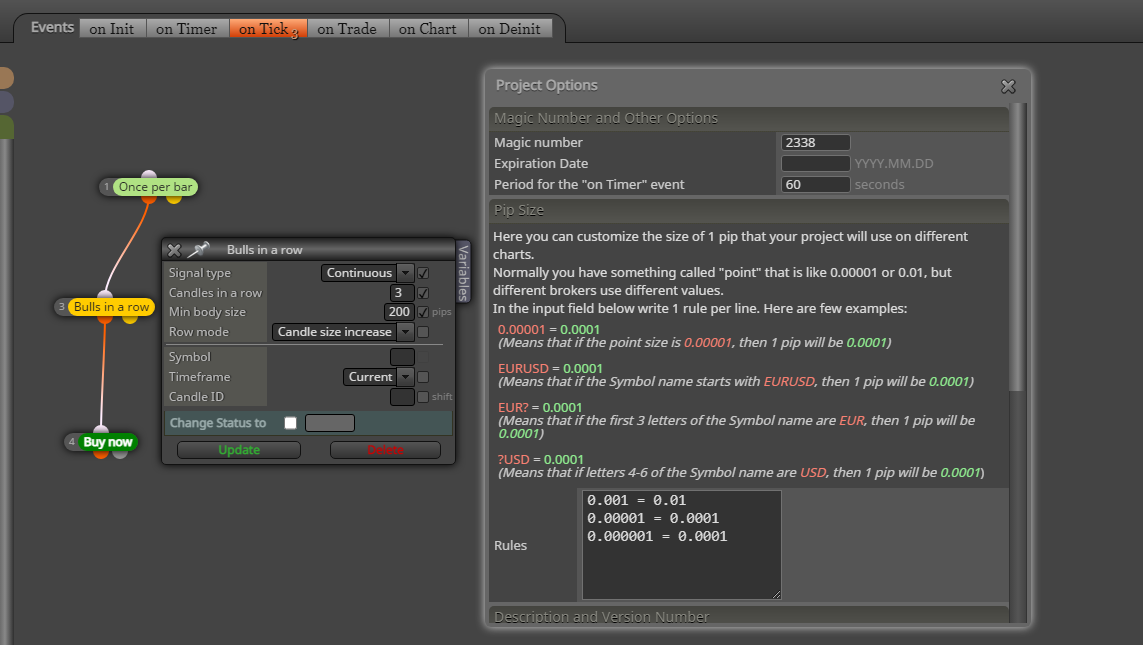The width and height of the screenshot is (1143, 645).
Task: Click the tan category circle on left sidebar
Action: pyautogui.click(x=5, y=78)
